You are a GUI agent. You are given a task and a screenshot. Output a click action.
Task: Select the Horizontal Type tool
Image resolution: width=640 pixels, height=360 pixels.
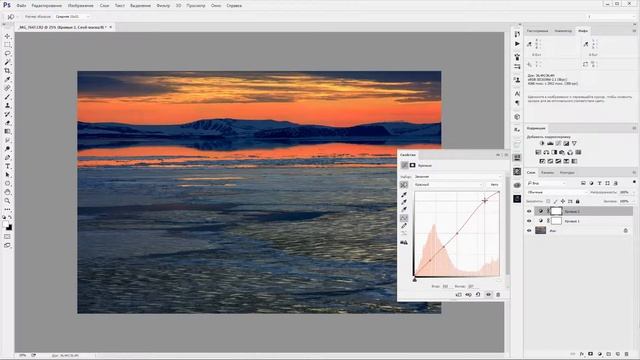[x=7, y=166]
